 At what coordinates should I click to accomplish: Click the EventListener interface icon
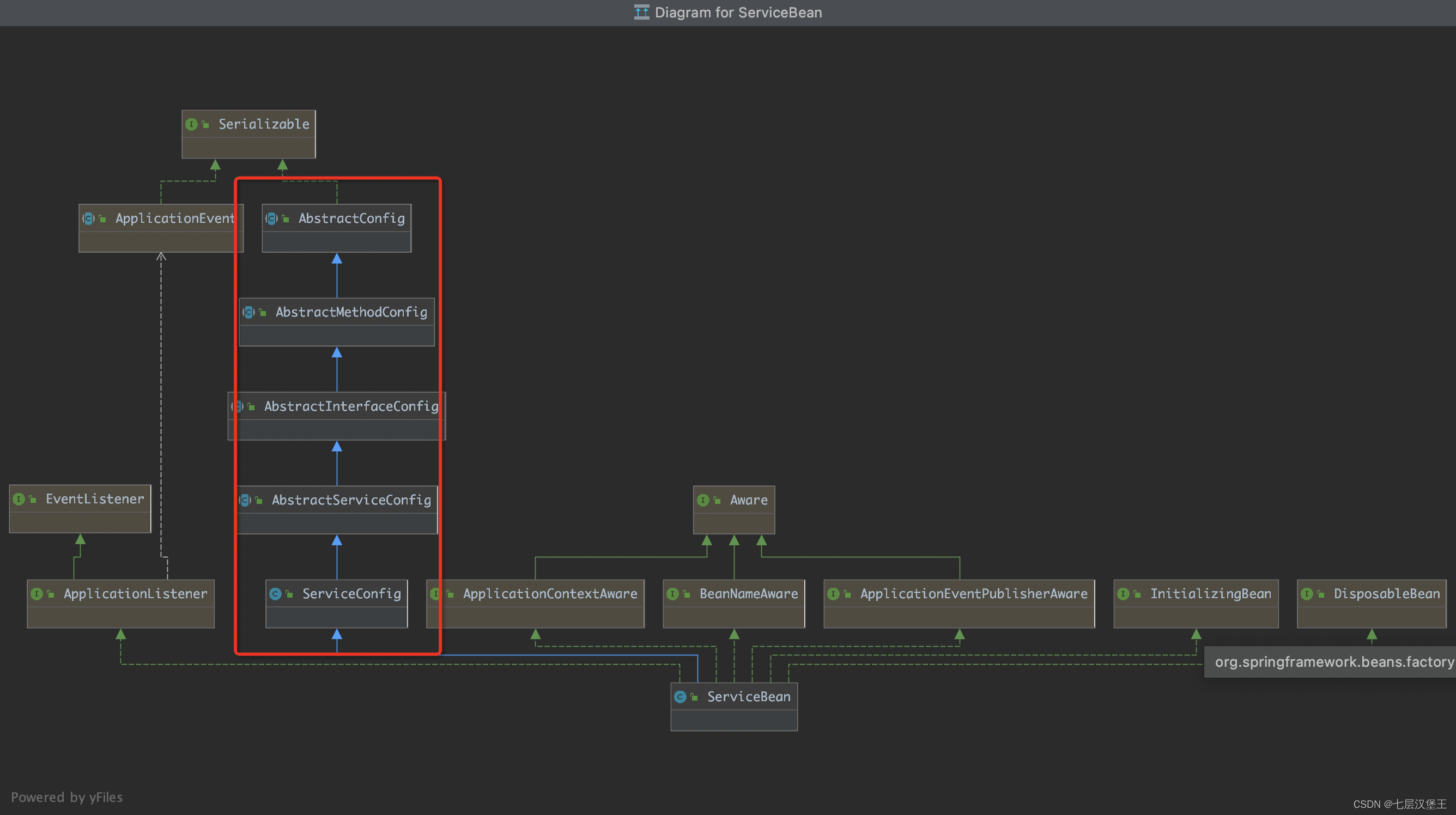coord(19,499)
